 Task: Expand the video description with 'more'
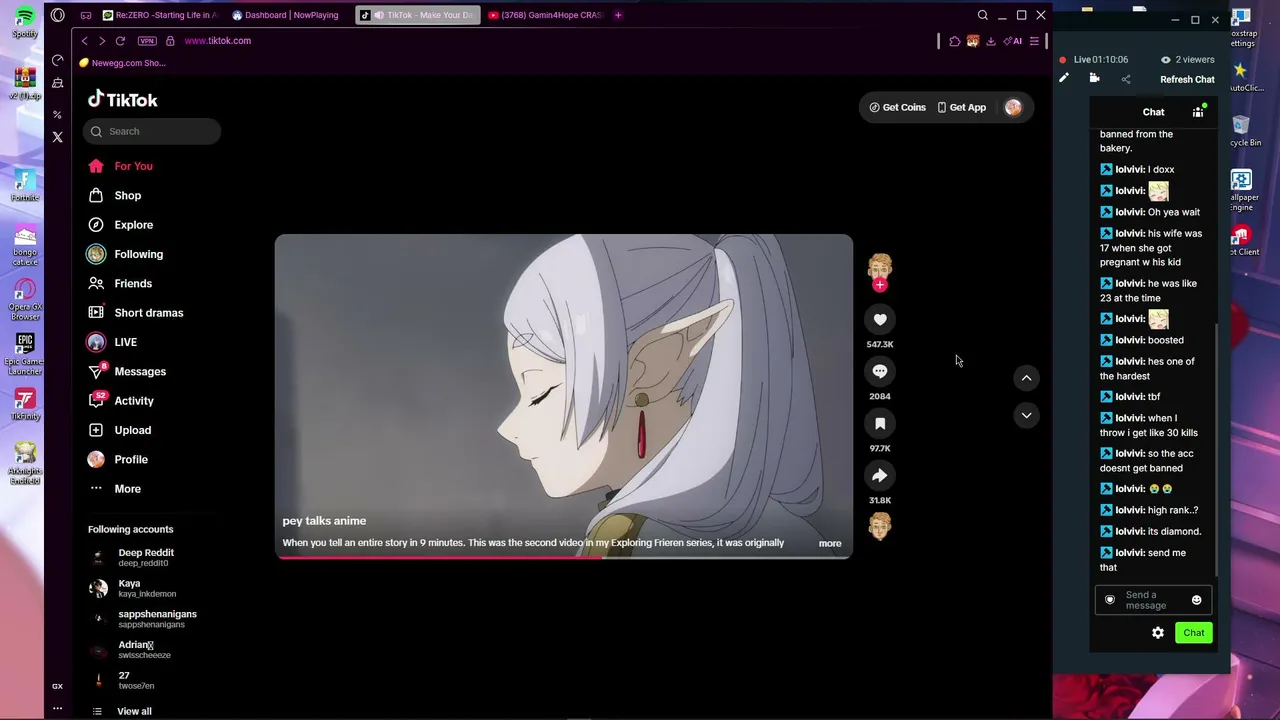click(830, 543)
